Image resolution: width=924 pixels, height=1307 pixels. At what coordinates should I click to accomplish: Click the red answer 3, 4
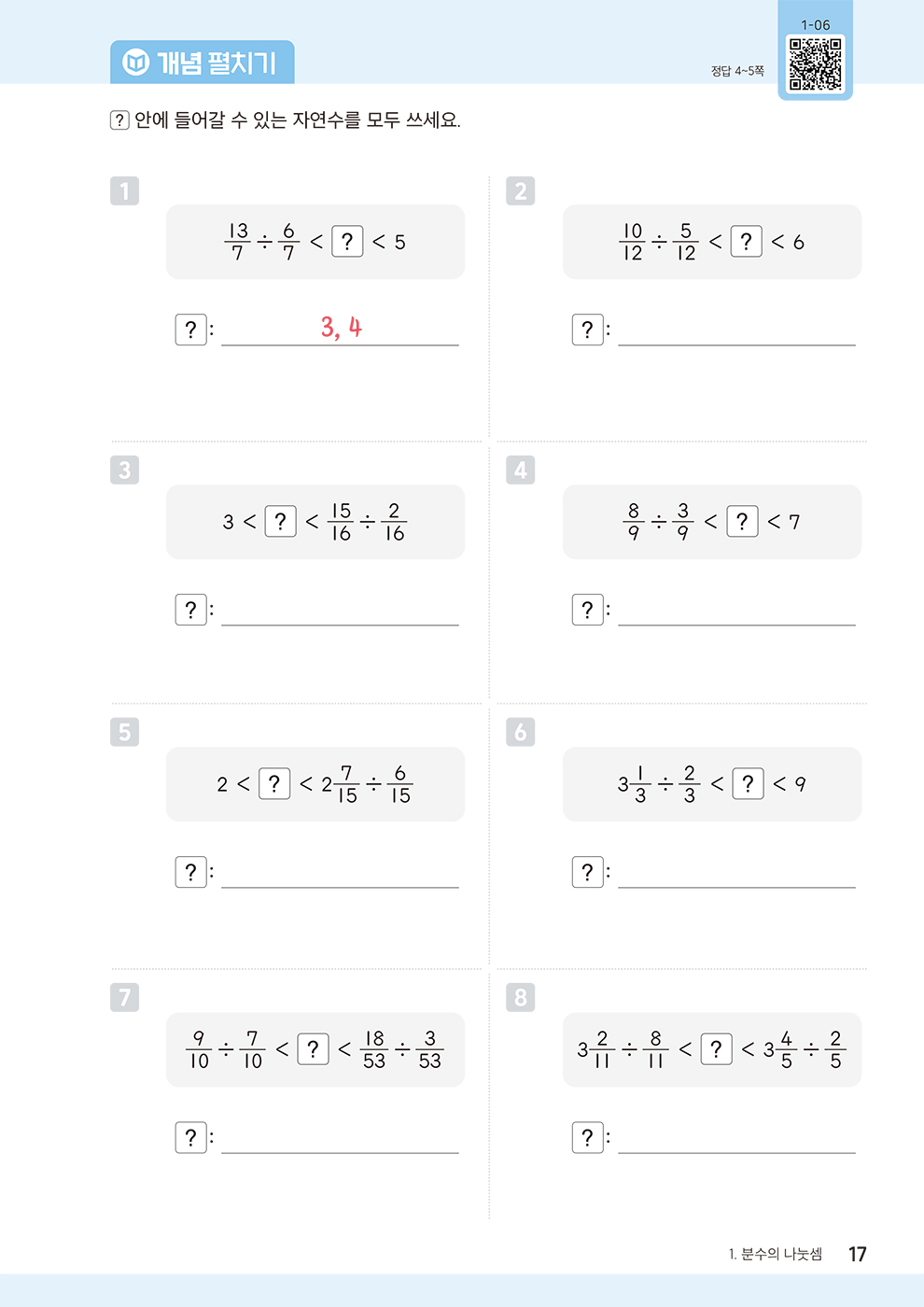(x=341, y=327)
